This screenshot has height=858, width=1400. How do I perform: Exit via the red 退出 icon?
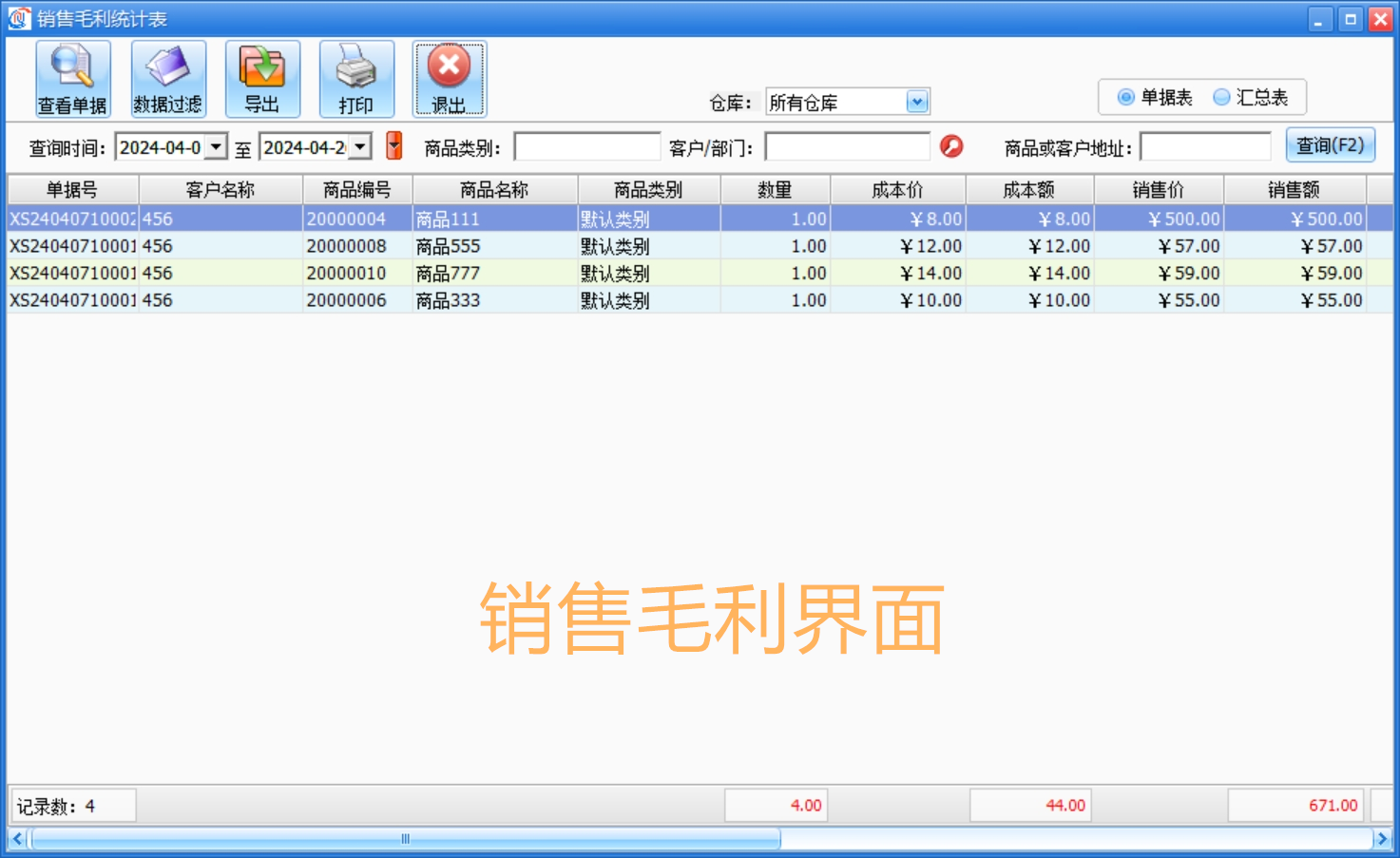[450, 79]
